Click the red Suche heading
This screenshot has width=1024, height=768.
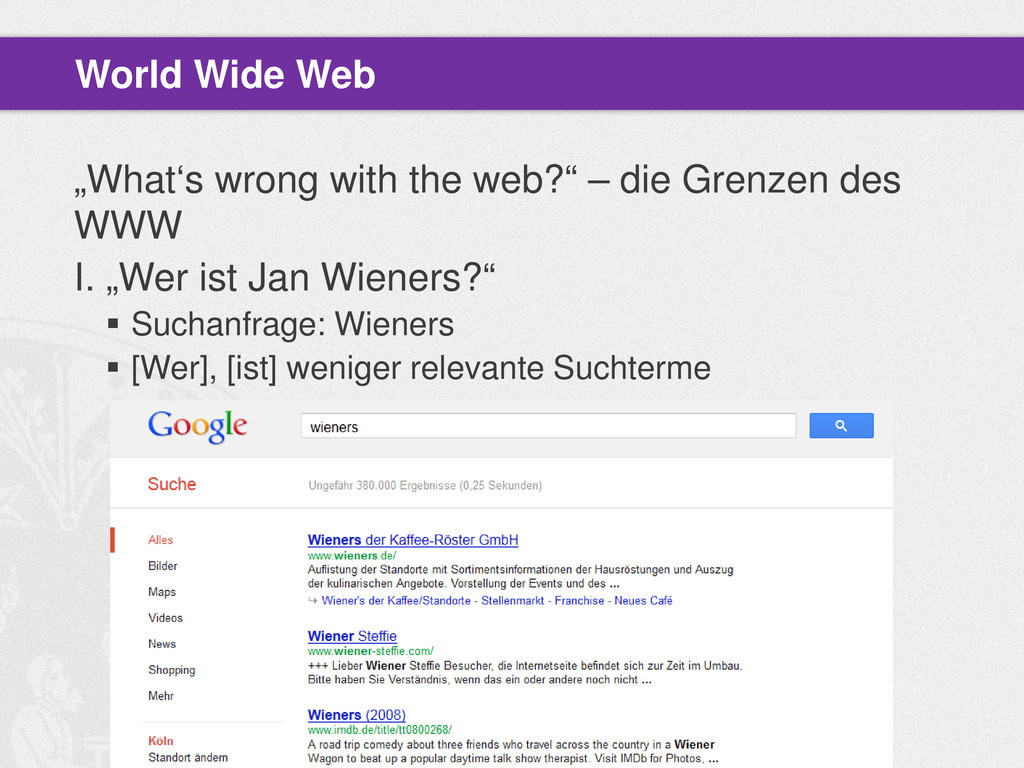pyautogui.click(x=172, y=484)
